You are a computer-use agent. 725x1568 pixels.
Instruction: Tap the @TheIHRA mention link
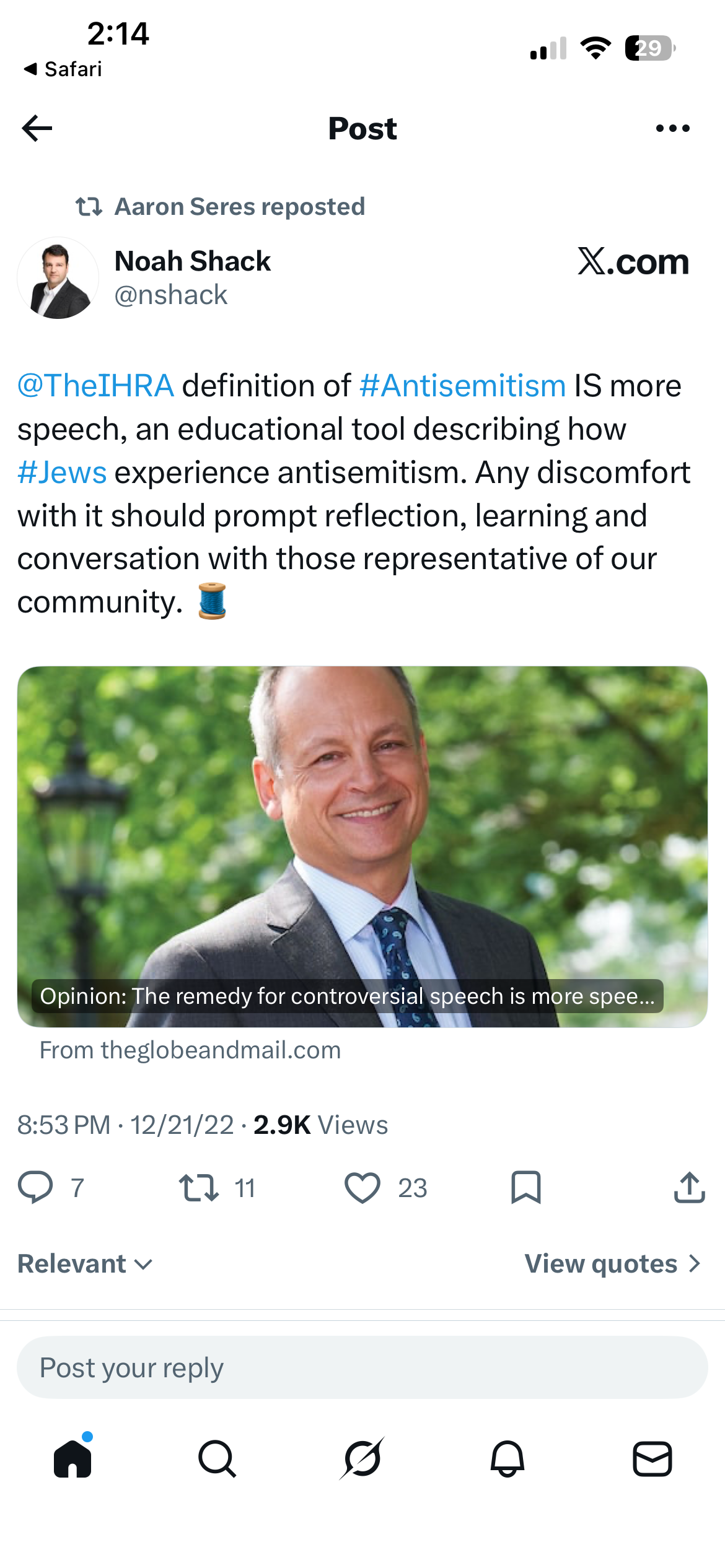coord(96,386)
